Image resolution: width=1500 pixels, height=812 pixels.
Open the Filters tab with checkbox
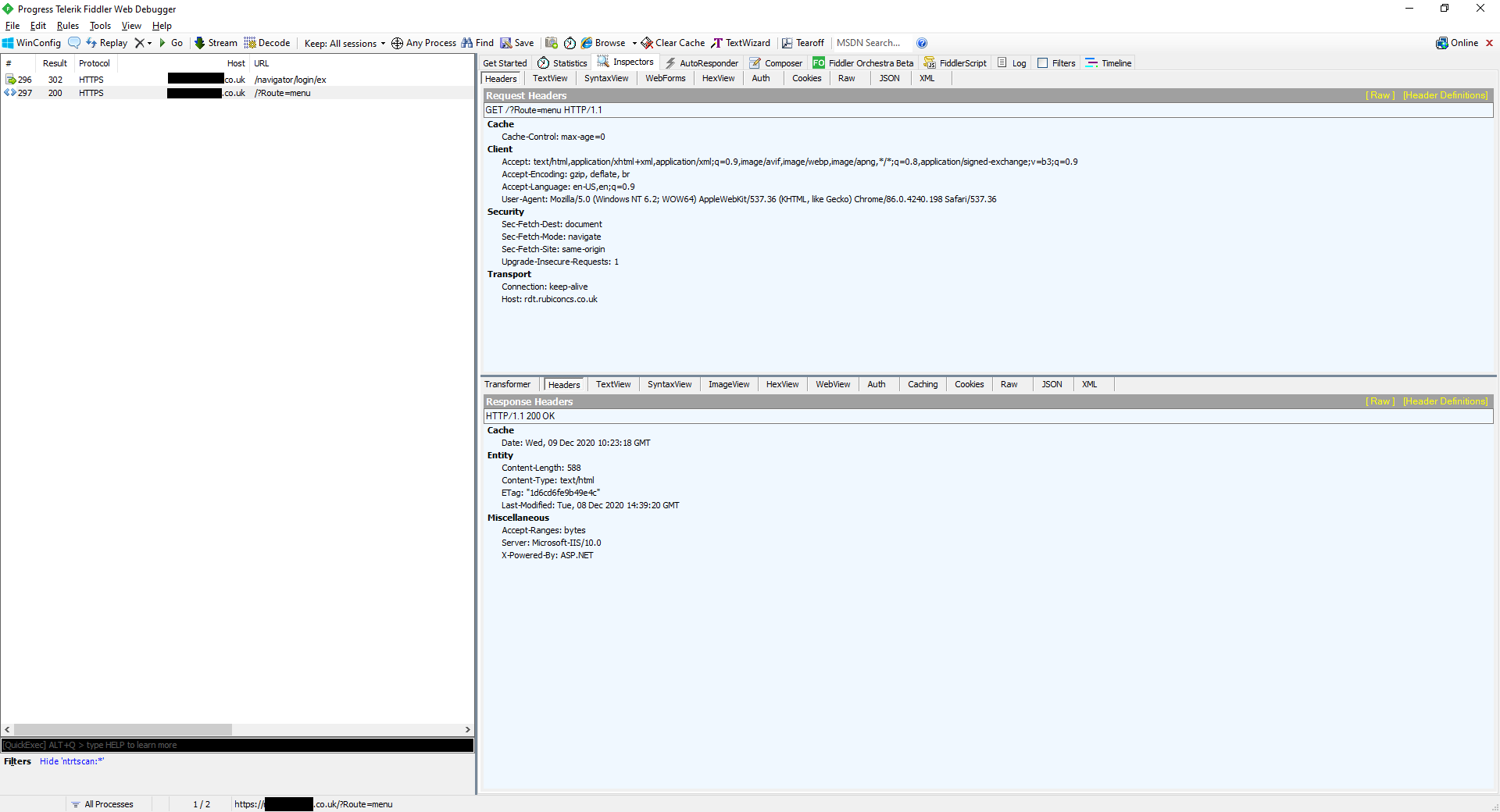tap(1056, 63)
